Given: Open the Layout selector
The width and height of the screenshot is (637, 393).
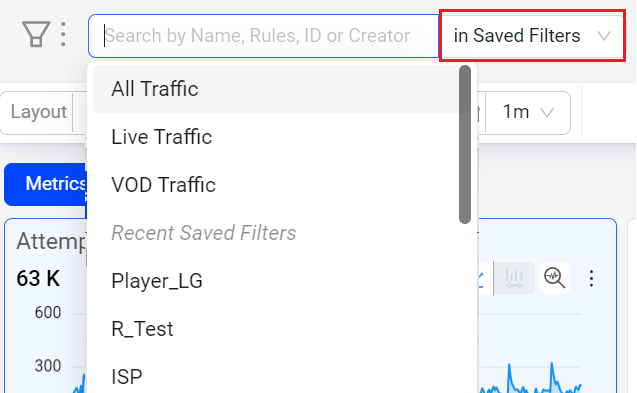Looking at the screenshot, I should point(39,113).
